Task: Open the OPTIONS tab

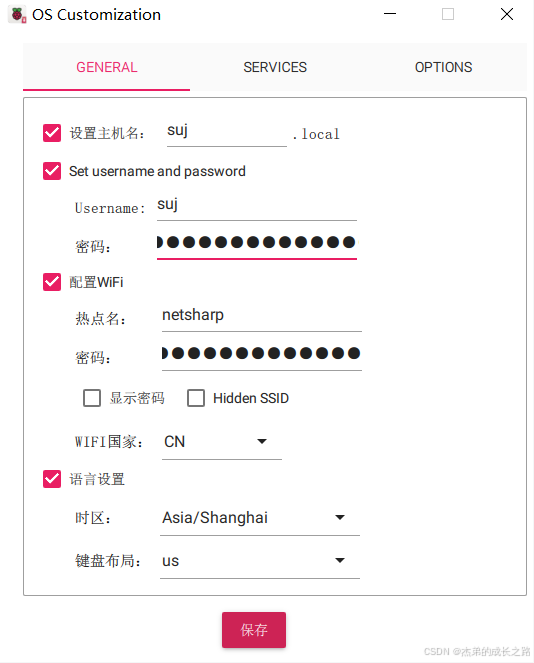Action: point(443,67)
